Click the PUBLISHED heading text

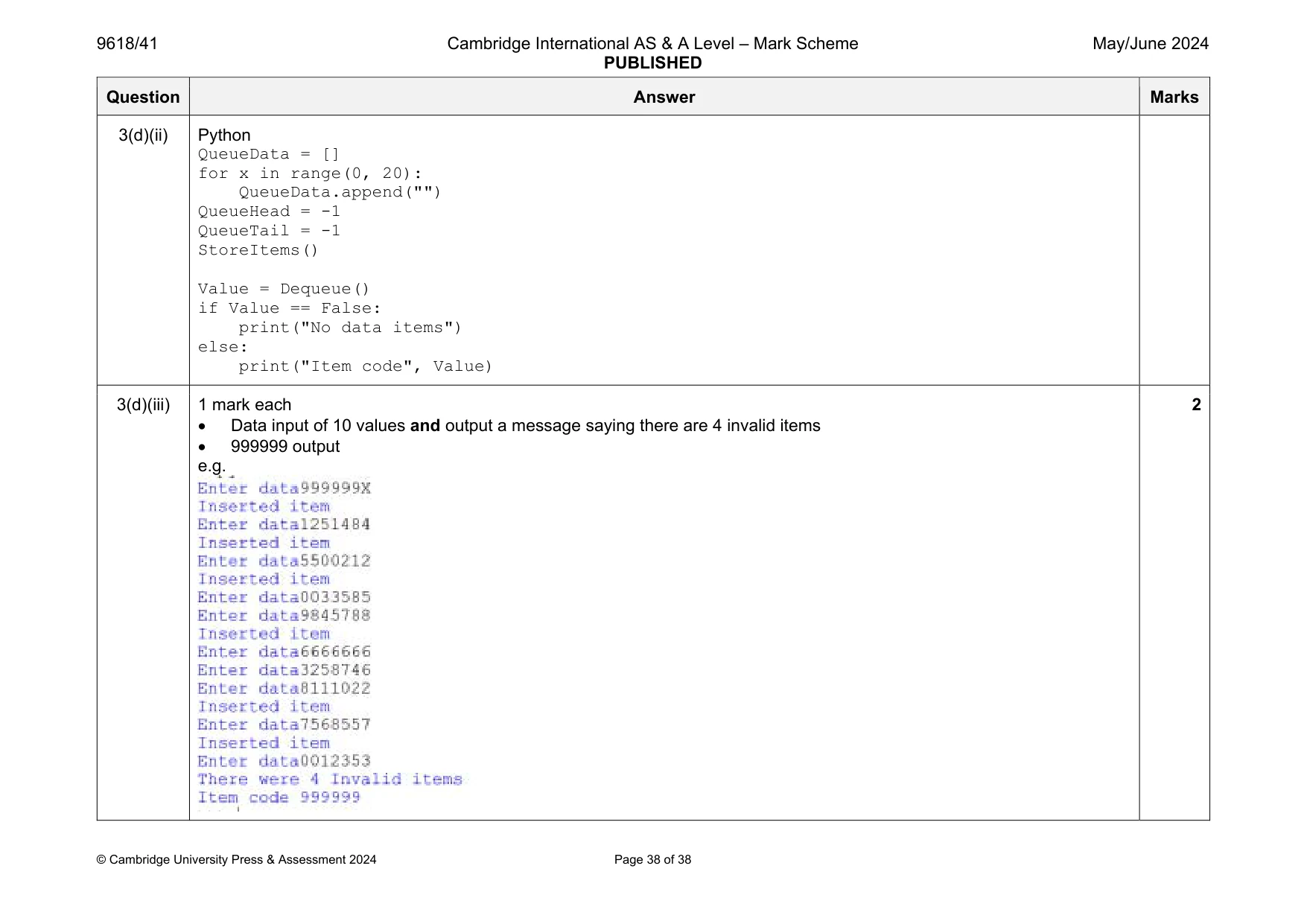(652, 63)
